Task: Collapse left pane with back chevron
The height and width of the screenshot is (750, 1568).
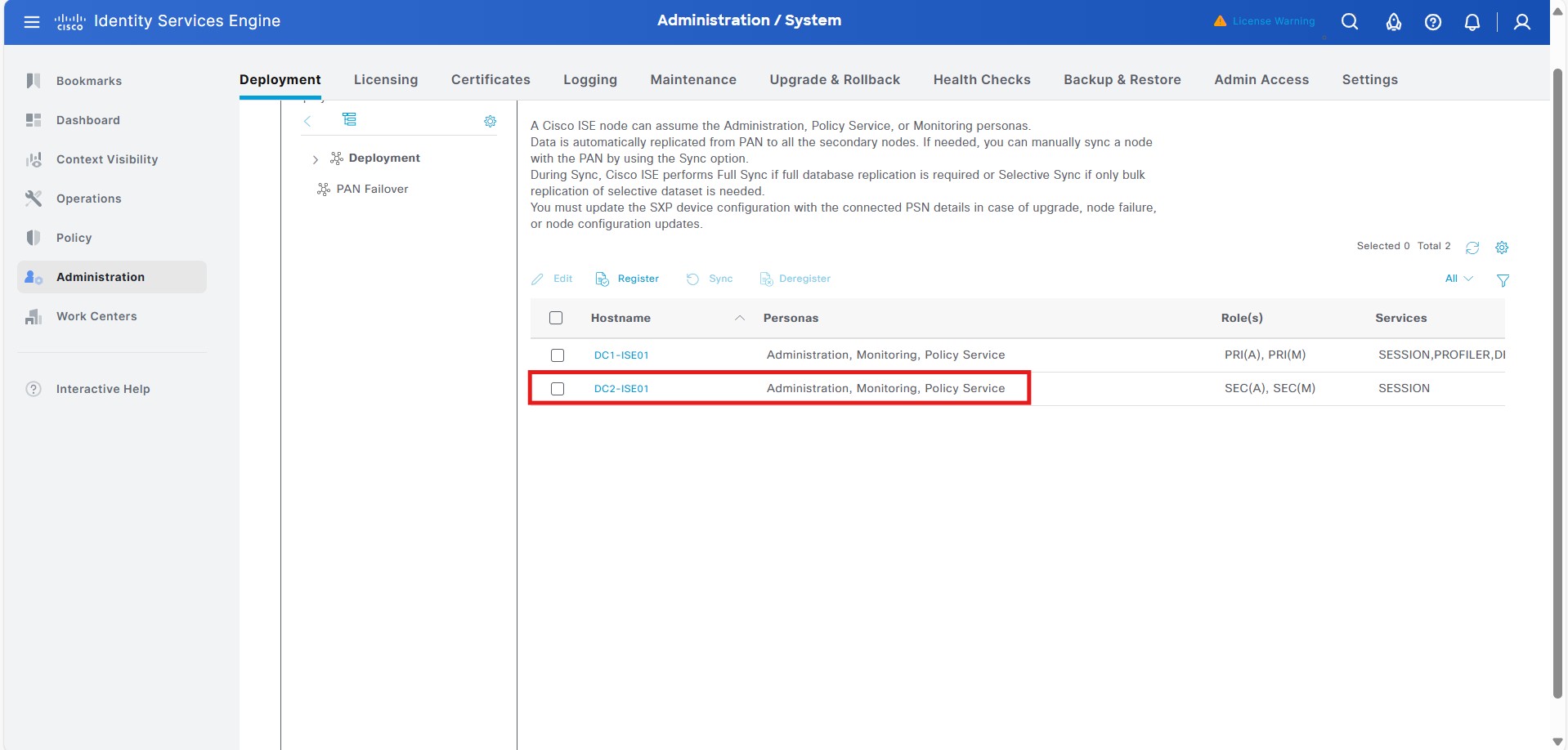Action: (x=307, y=121)
